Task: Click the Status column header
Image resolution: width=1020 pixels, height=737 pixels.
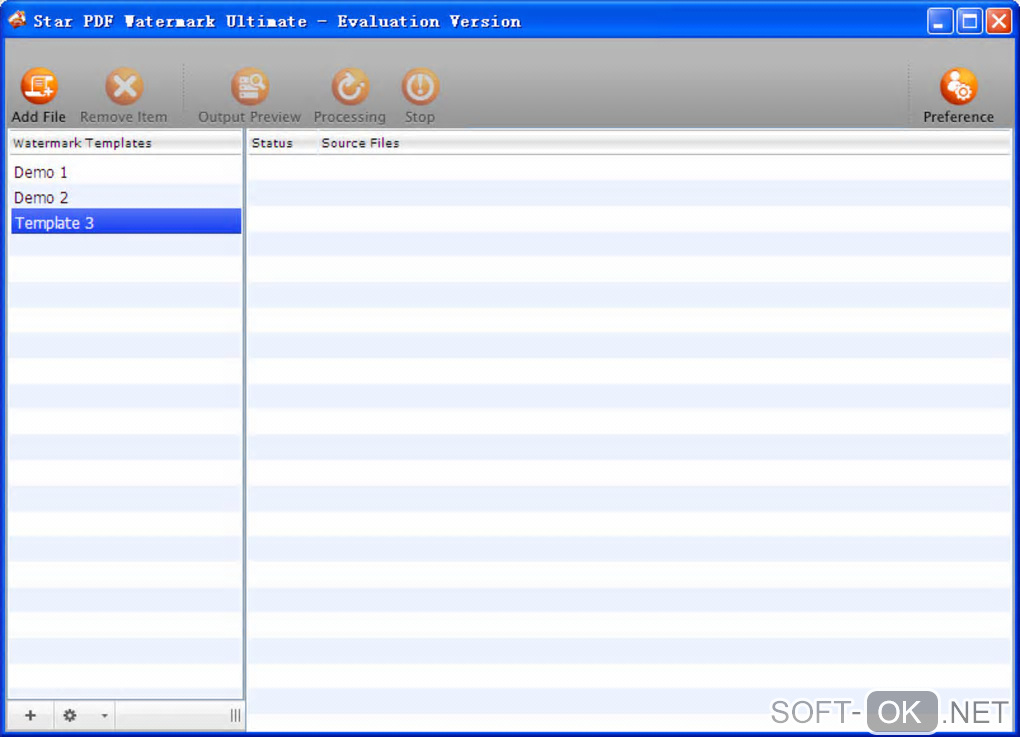Action: pyautogui.click(x=281, y=143)
